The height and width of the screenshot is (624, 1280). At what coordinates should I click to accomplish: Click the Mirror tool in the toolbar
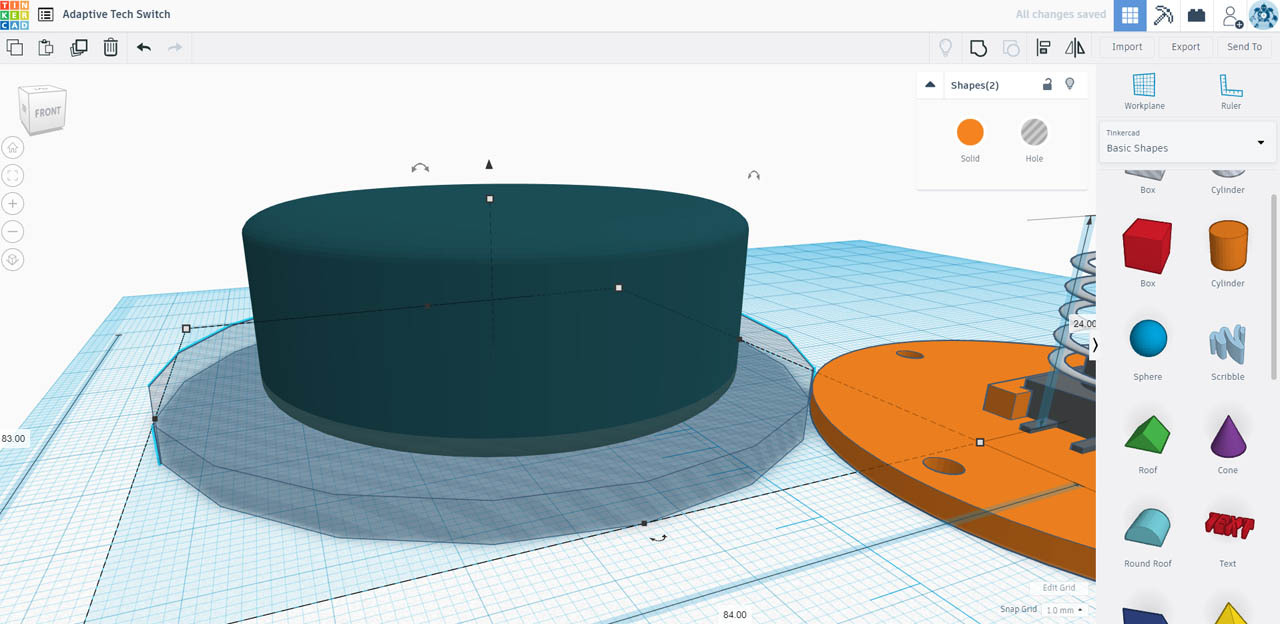[1074, 47]
